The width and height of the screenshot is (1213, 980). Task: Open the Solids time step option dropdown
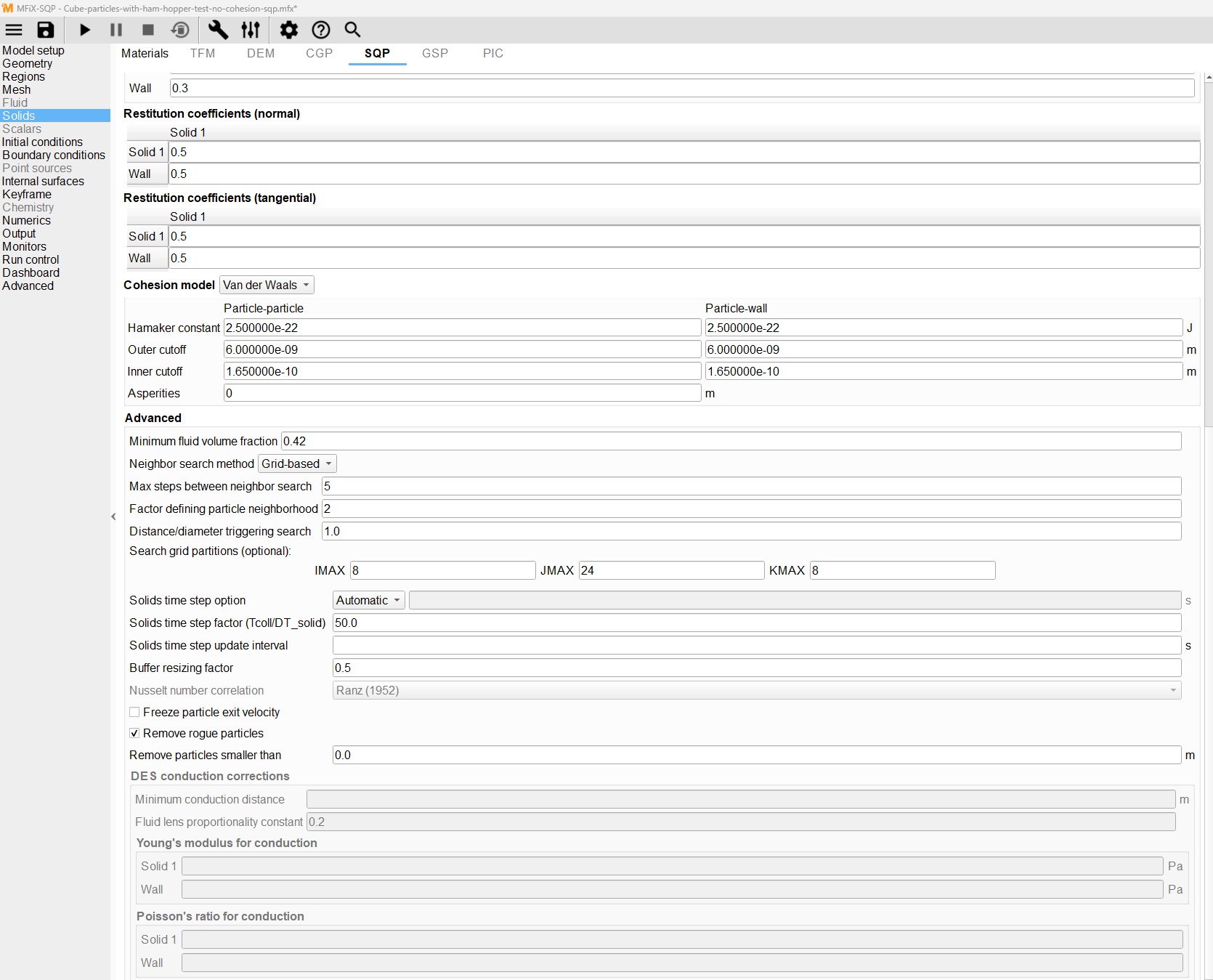pyautogui.click(x=368, y=600)
